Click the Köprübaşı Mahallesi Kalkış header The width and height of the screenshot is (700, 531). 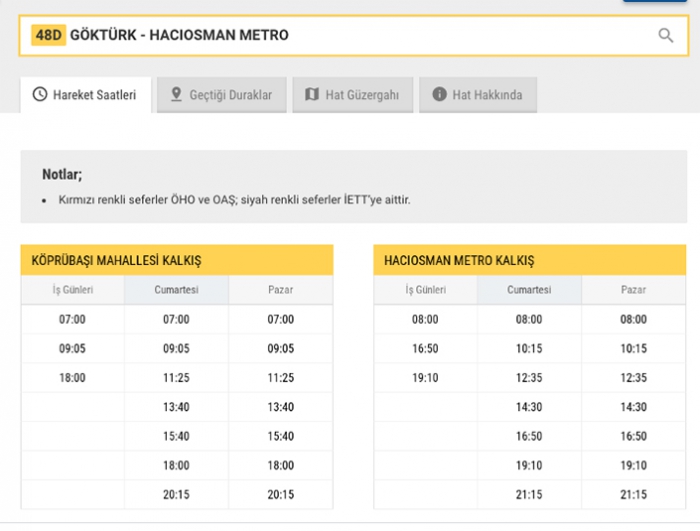(x=177, y=260)
